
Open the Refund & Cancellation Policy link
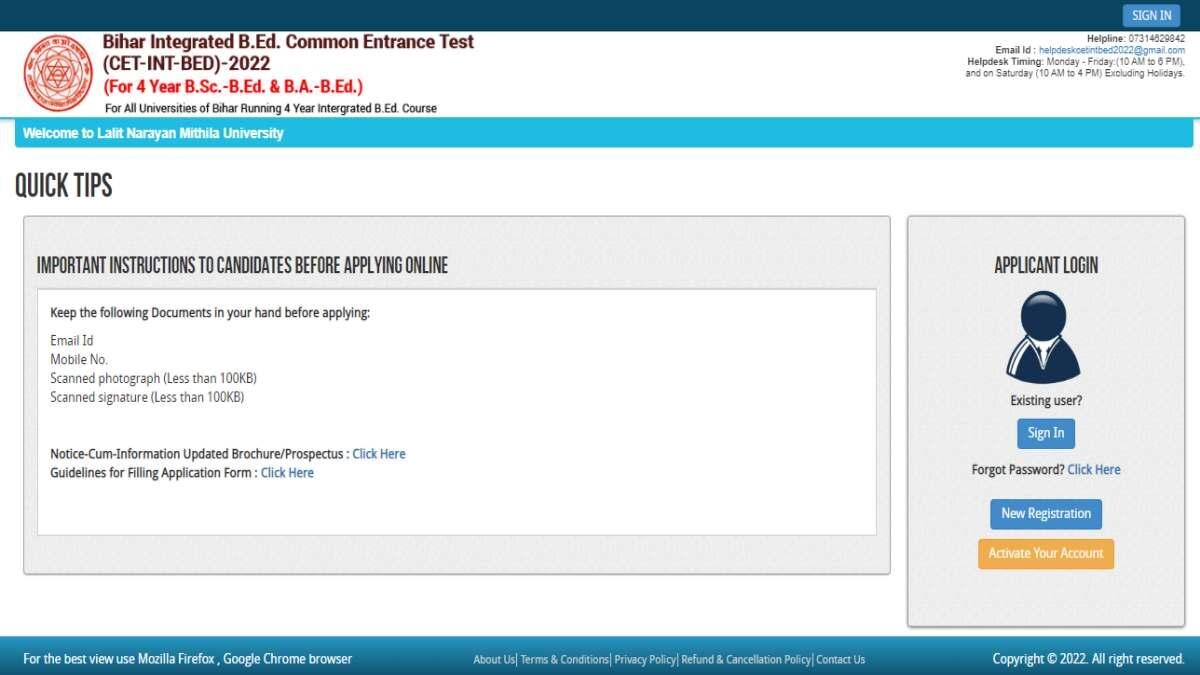click(745, 659)
